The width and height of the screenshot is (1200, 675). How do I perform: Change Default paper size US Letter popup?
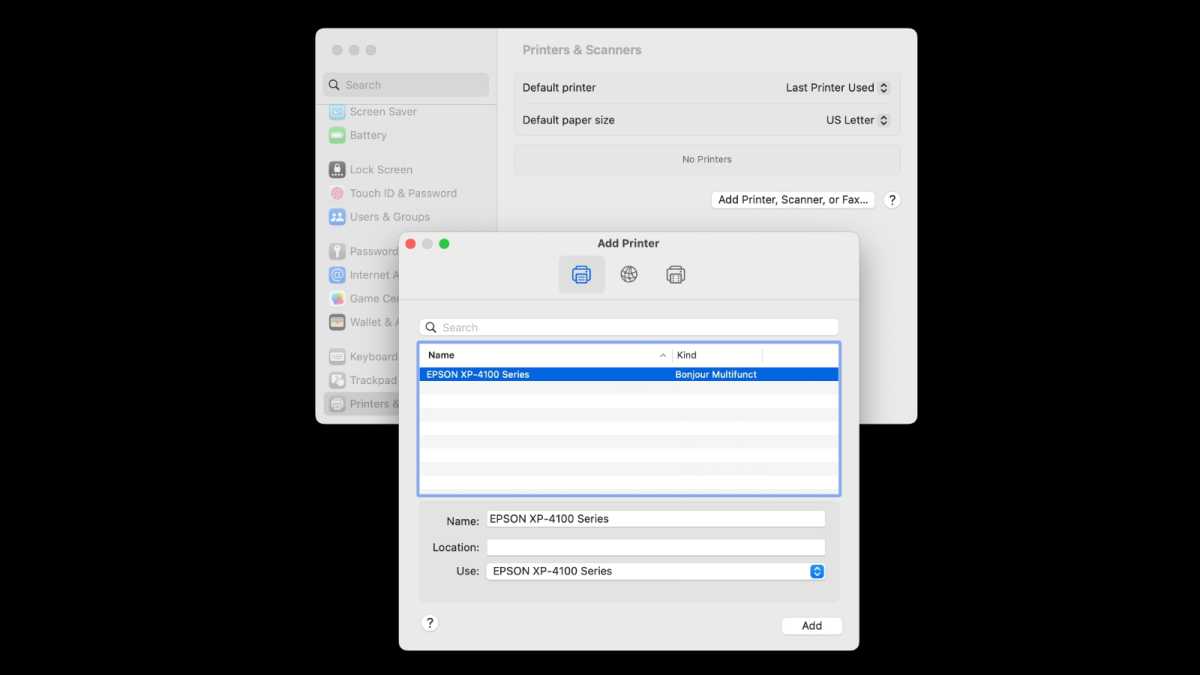(x=857, y=120)
